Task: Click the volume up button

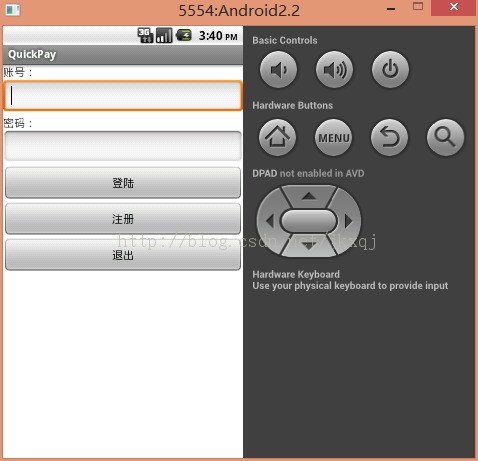Action: [x=334, y=70]
